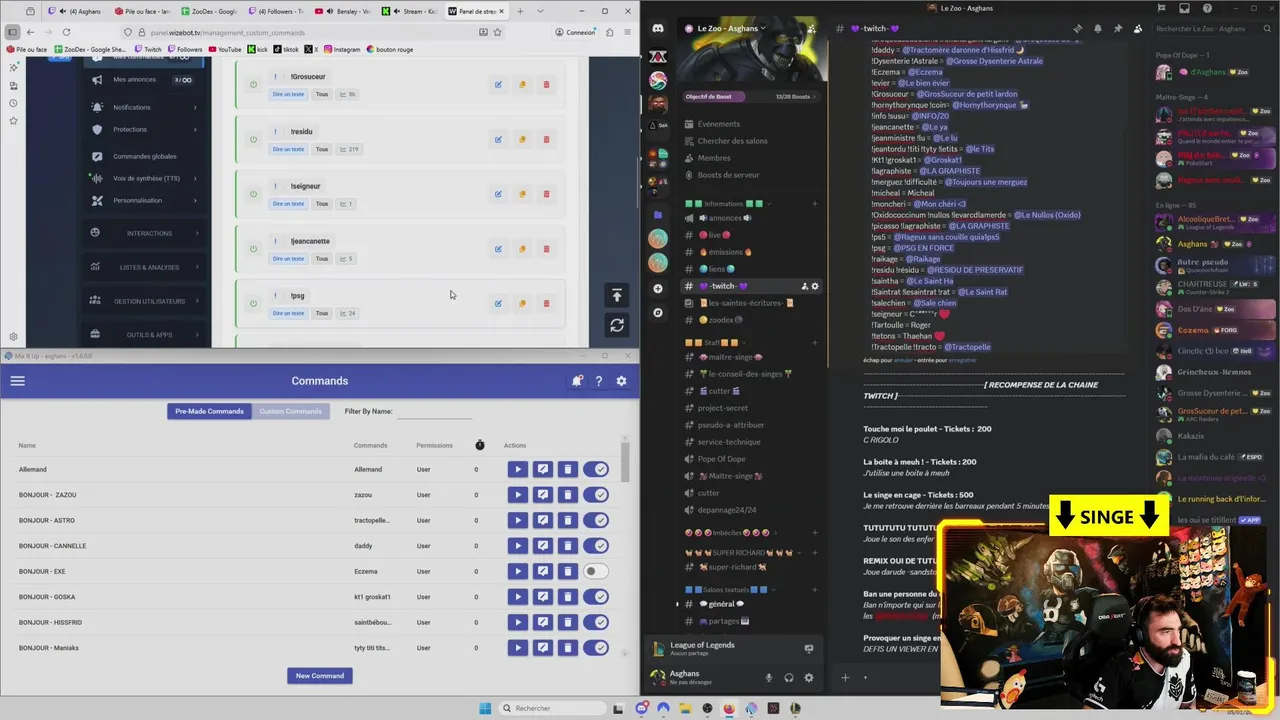The width and height of the screenshot is (1280, 720).
Task: Duplicate the !residu command in WizeBot
Action: tap(522, 139)
